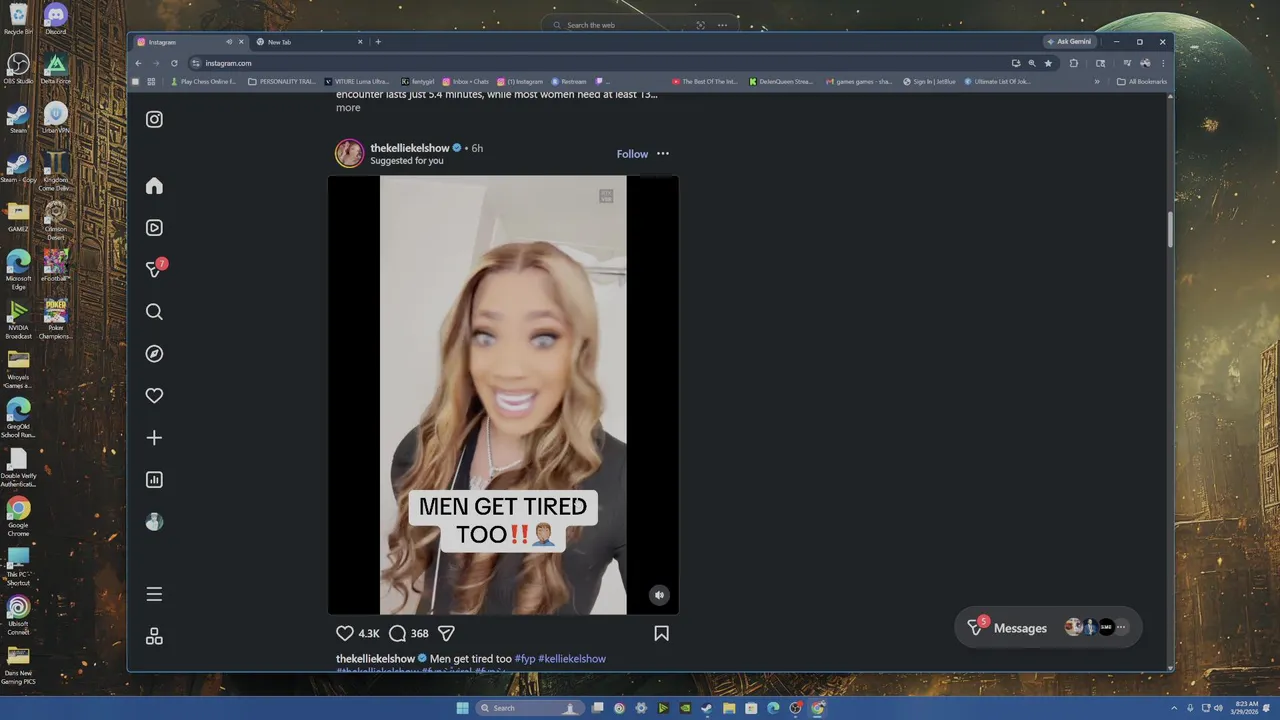The height and width of the screenshot is (720, 1280).
Task: Open The Best Of The Int... bookmark
Action: click(x=705, y=82)
